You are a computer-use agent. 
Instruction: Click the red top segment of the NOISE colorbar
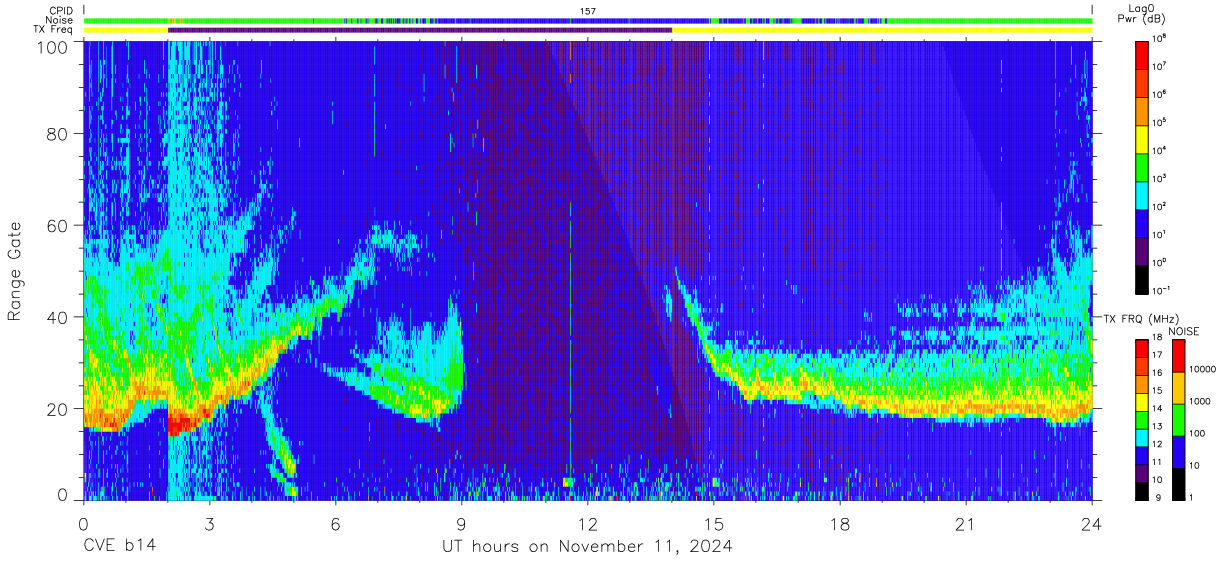(x=1179, y=356)
